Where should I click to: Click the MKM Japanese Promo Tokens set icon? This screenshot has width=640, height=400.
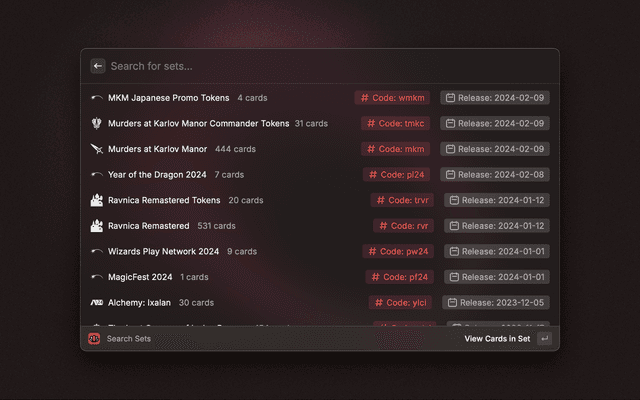[97, 98]
